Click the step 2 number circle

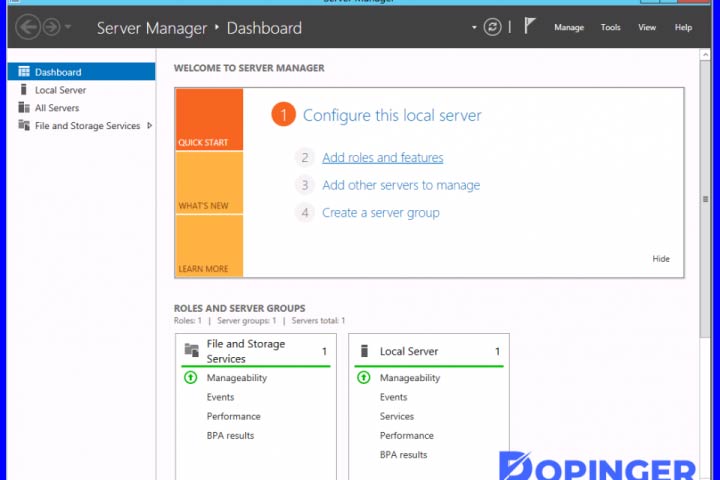pos(304,158)
